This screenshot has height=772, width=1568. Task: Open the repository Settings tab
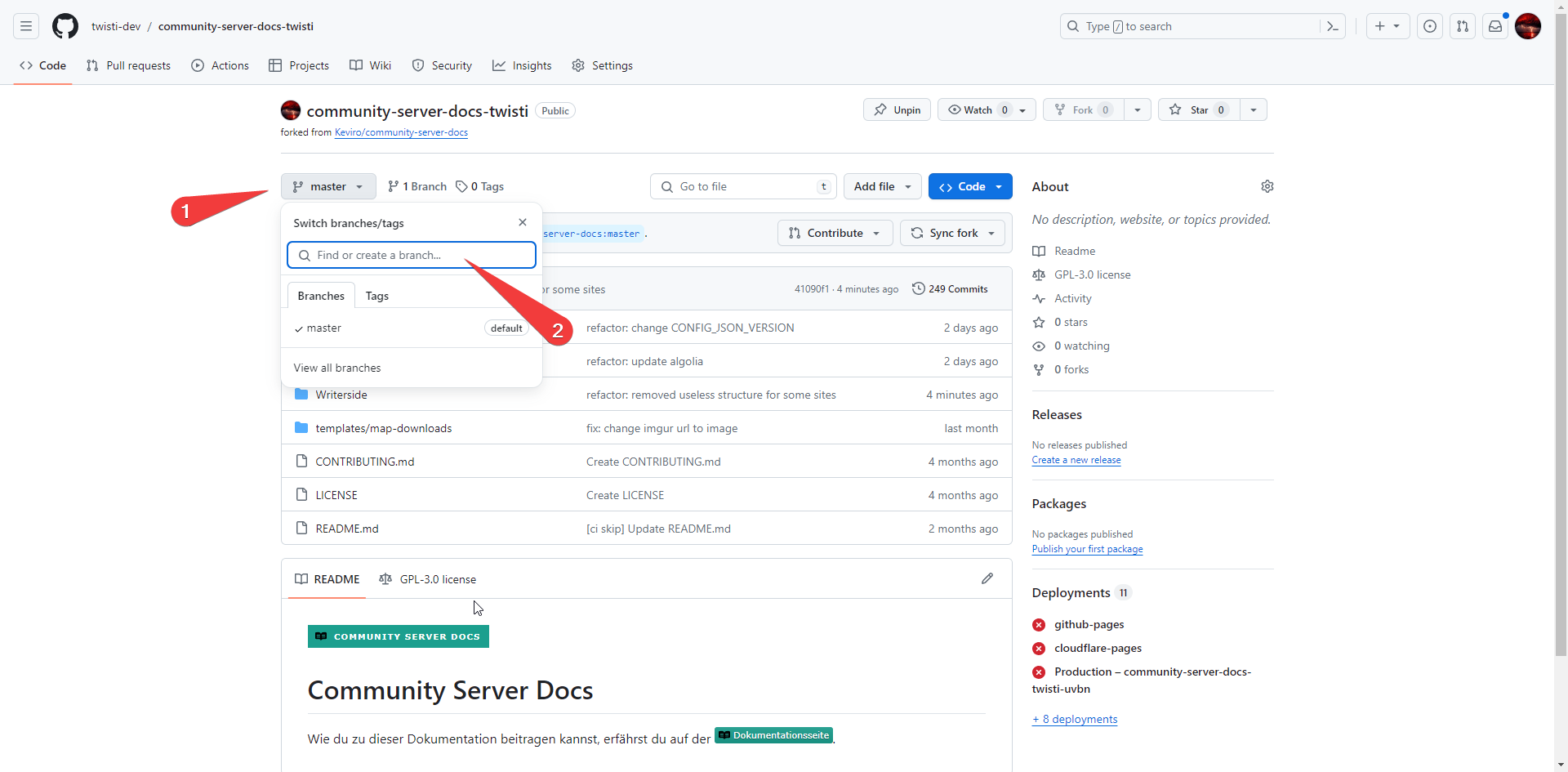[x=602, y=65]
